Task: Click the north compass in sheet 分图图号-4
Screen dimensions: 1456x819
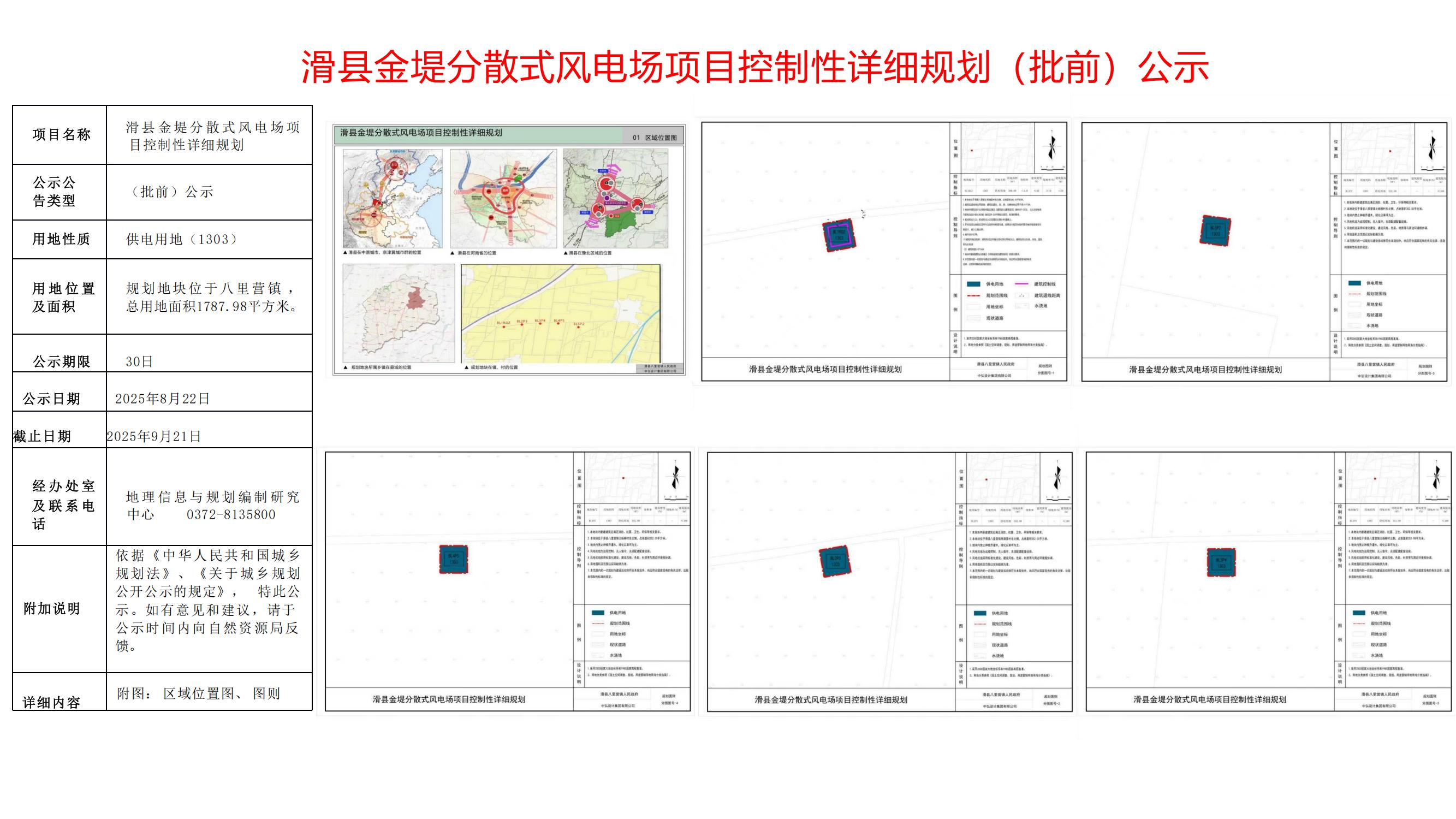Action: pyautogui.click(x=675, y=477)
